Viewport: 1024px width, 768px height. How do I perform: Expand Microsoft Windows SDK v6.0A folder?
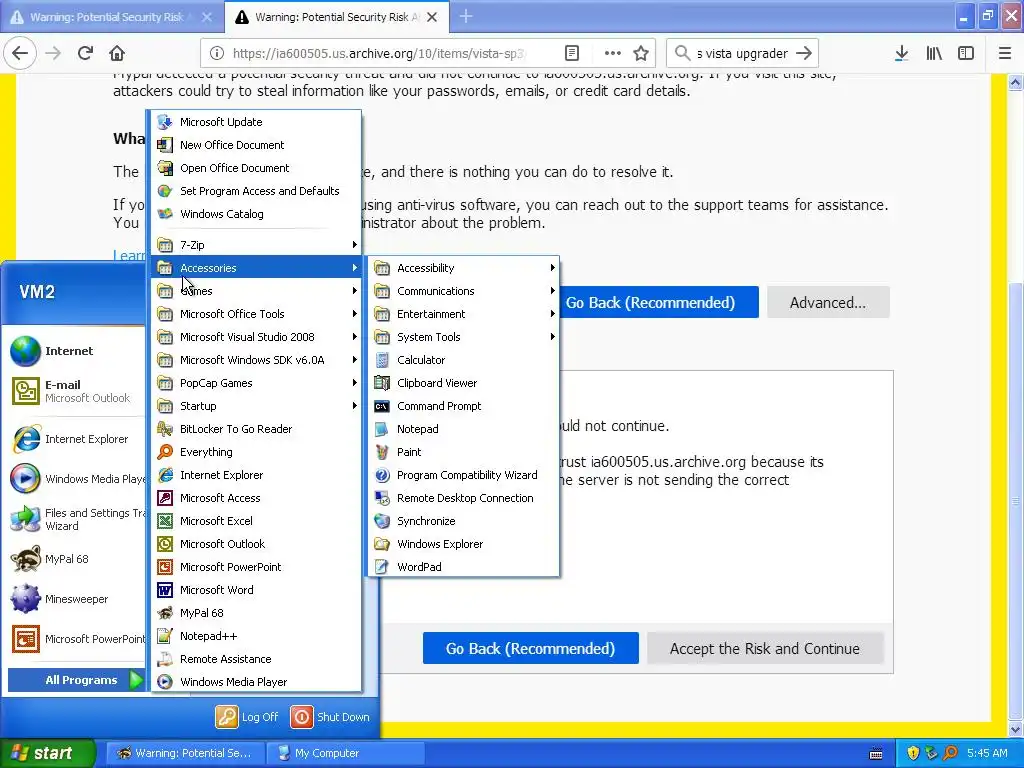(x=257, y=360)
